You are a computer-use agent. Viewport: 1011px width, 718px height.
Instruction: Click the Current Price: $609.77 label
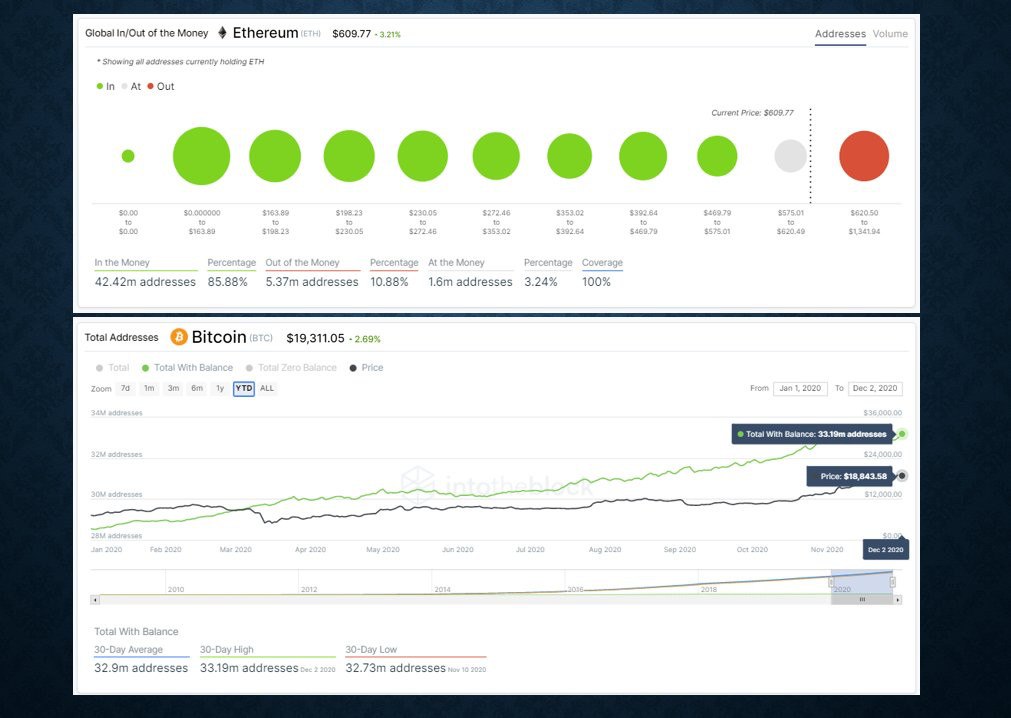tap(752, 113)
